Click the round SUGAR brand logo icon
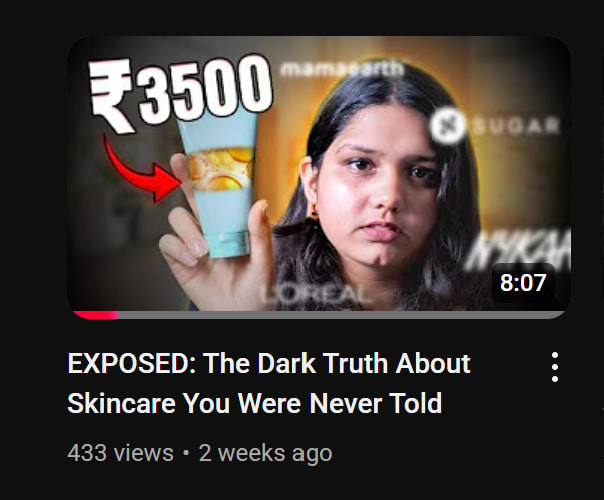 pos(446,125)
